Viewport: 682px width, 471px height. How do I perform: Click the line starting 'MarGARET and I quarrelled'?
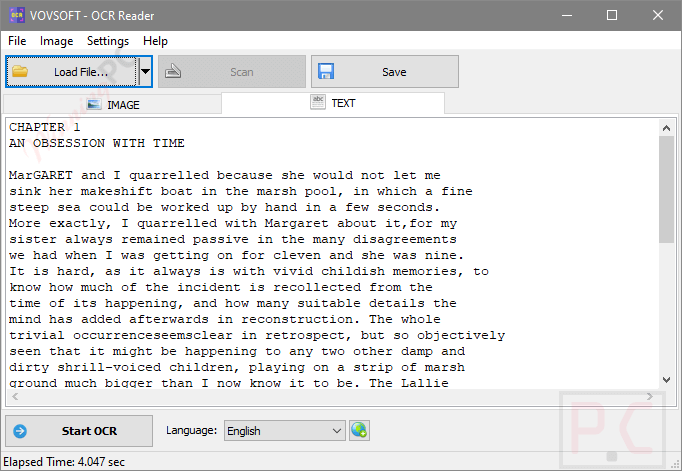tap(225, 175)
